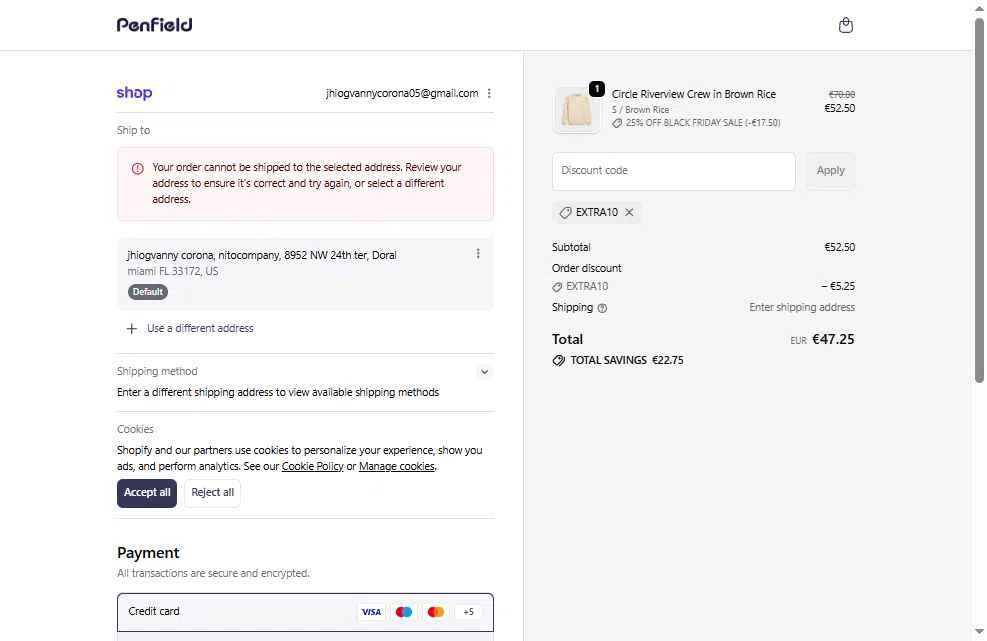
Task: Select the Credit card payment option
Action: [305, 612]
